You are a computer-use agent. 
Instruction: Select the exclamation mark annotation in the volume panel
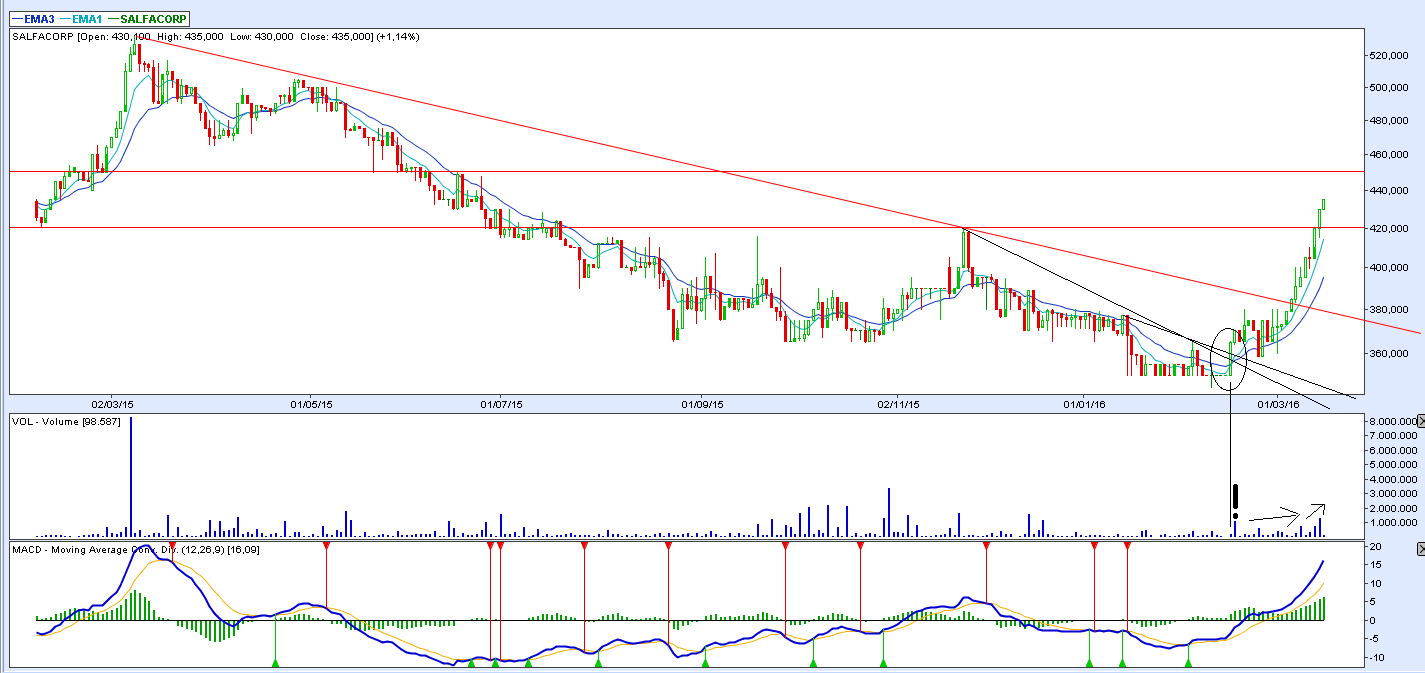[x=1236, y=498]
